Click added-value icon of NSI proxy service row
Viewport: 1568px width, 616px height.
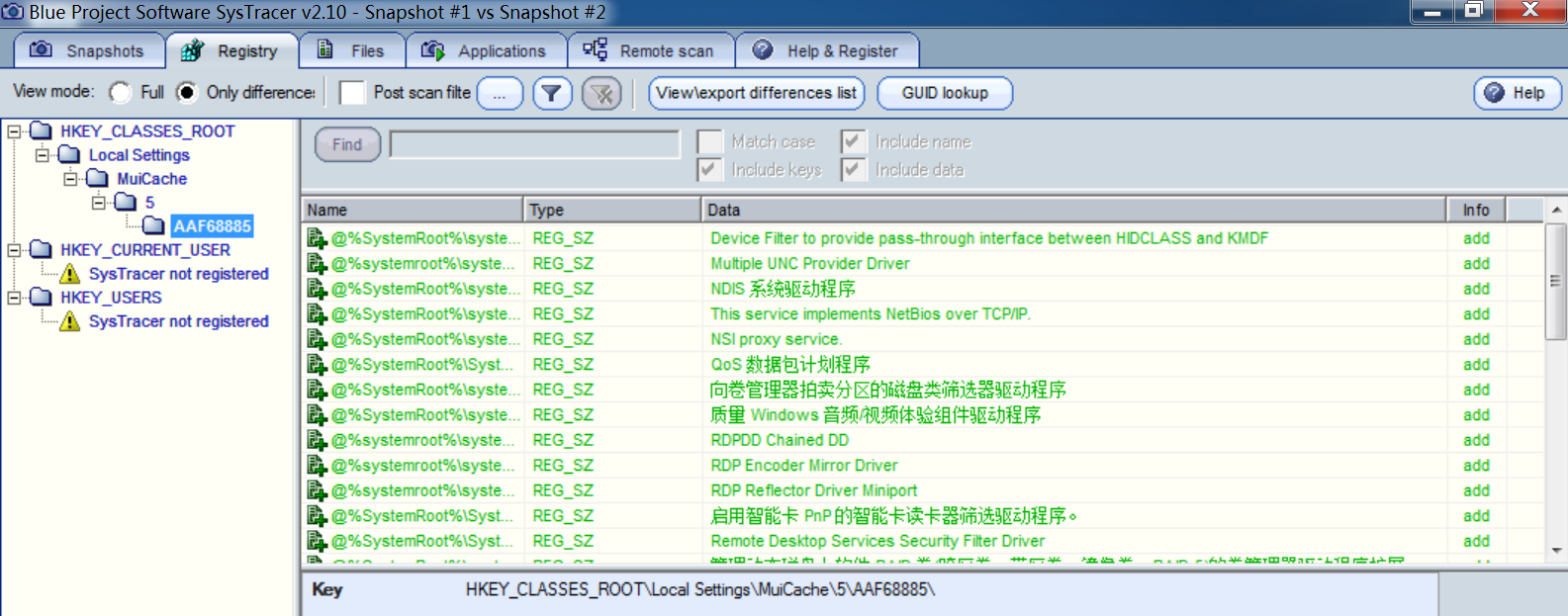317,339
